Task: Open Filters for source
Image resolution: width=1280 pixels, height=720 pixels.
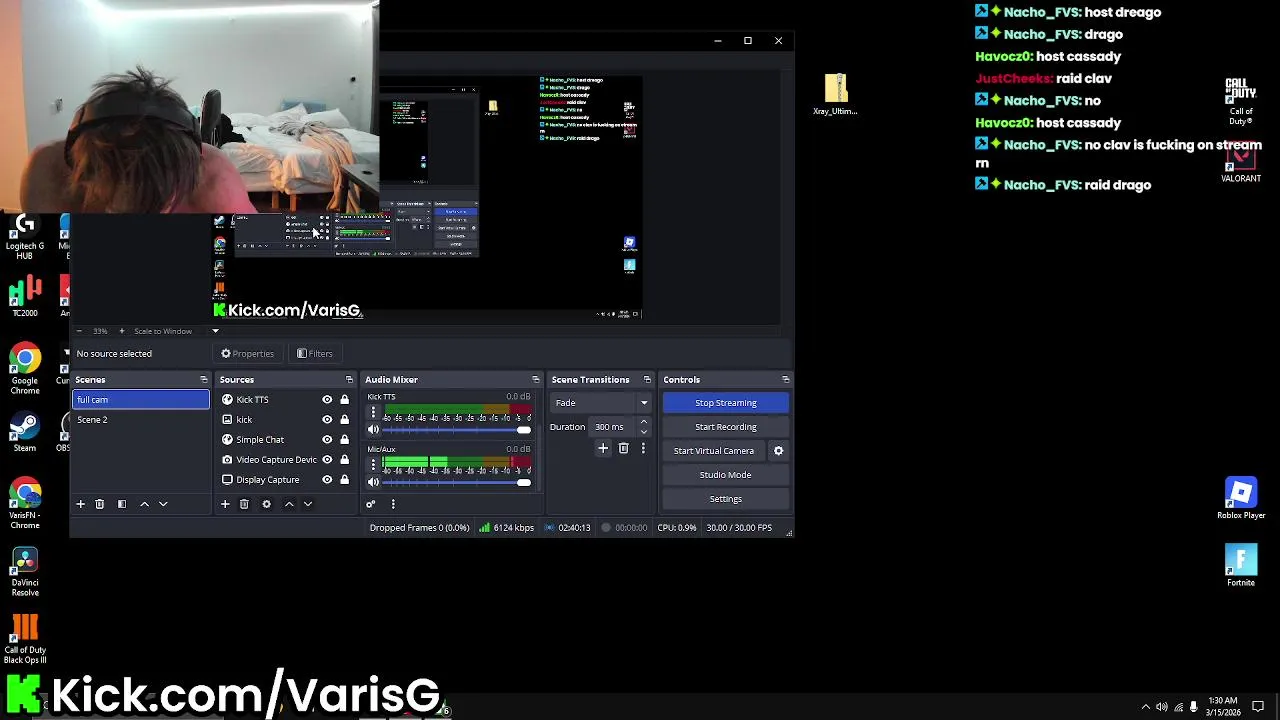Action: (314, 354)
